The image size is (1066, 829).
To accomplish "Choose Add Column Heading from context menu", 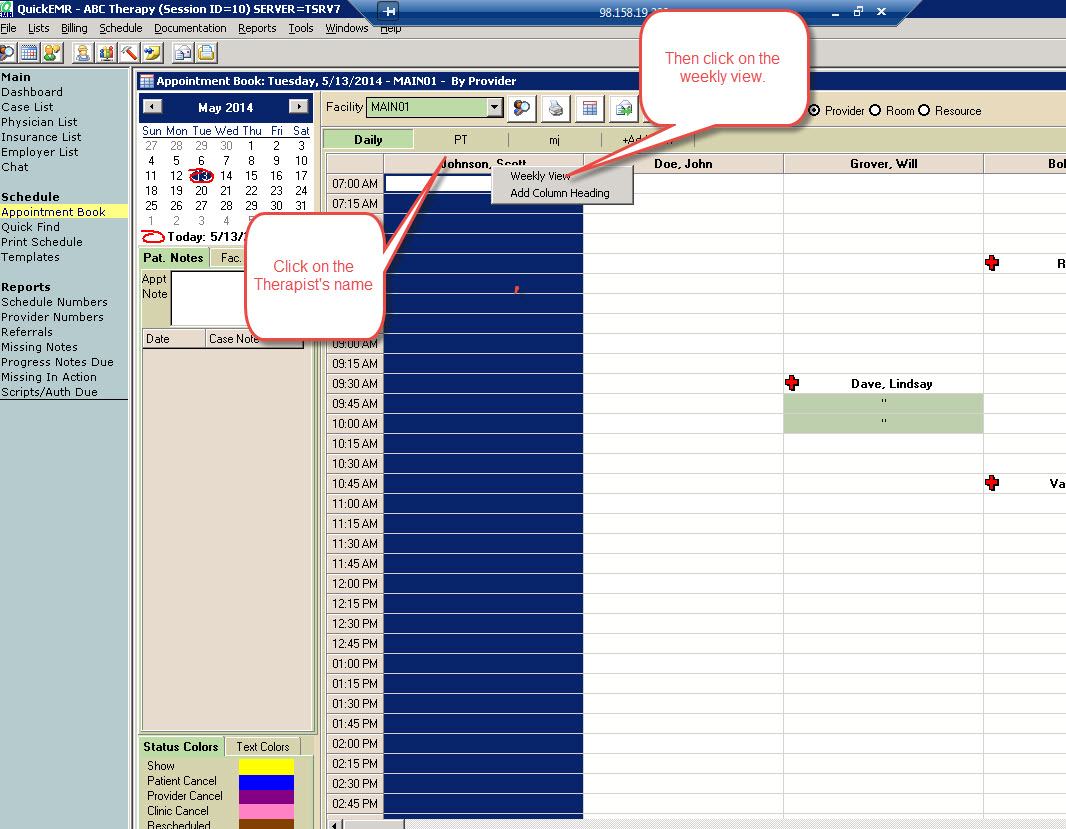I will (x=562, y=193).
